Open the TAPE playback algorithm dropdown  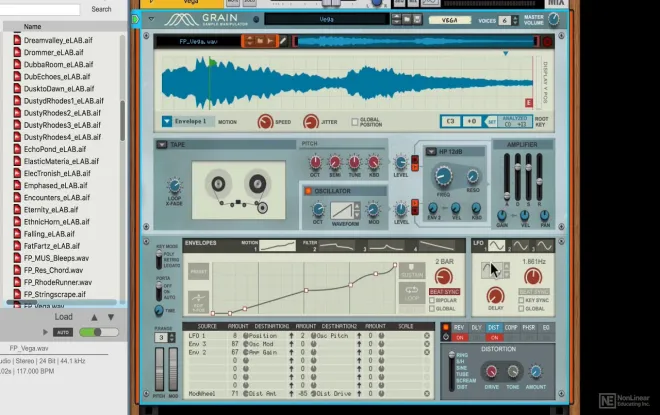click(162, 144)
